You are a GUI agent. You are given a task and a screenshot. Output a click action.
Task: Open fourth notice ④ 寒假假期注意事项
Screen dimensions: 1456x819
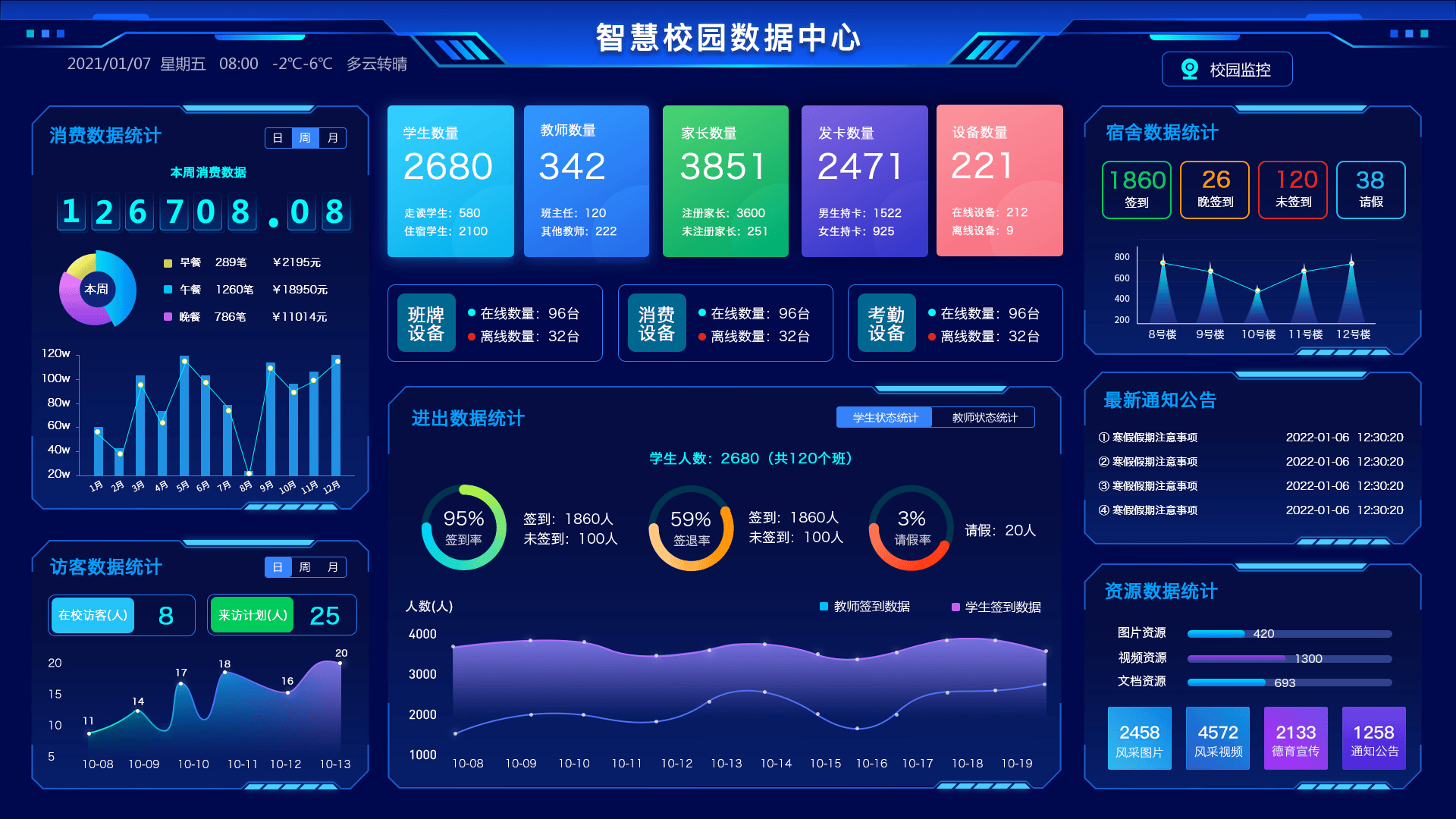click(x=1250, y=510)
